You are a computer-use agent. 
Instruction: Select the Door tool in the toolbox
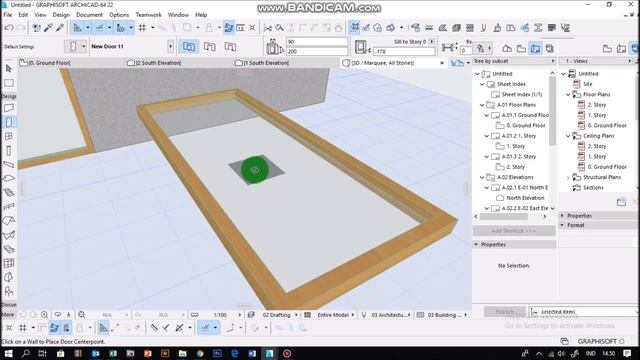(x=9, y=122)
